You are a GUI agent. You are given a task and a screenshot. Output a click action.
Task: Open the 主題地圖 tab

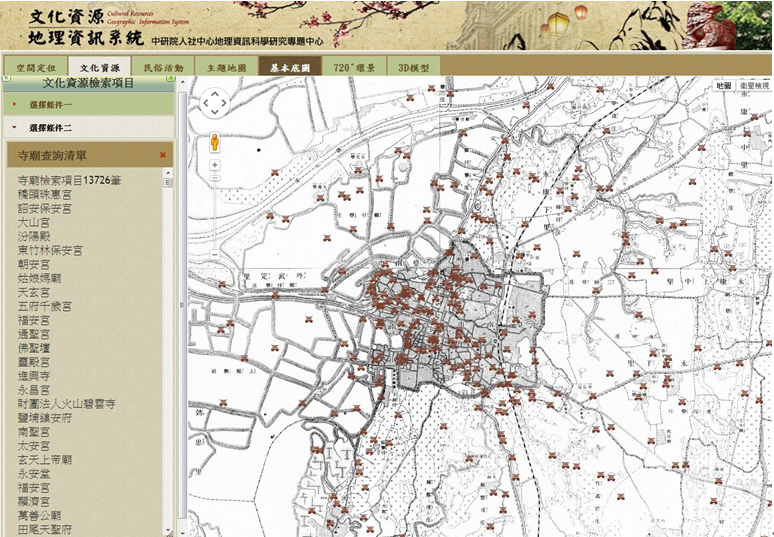[226, 67]
